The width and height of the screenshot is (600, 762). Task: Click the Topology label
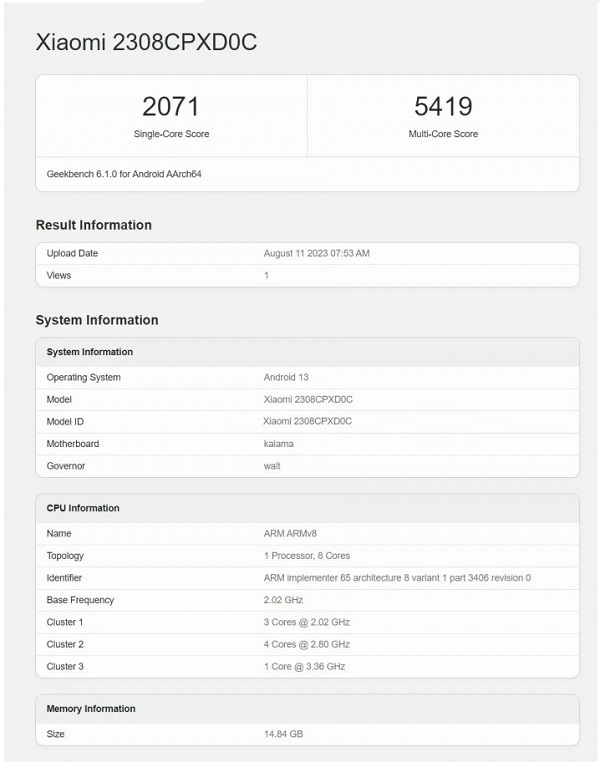point(65,556)
